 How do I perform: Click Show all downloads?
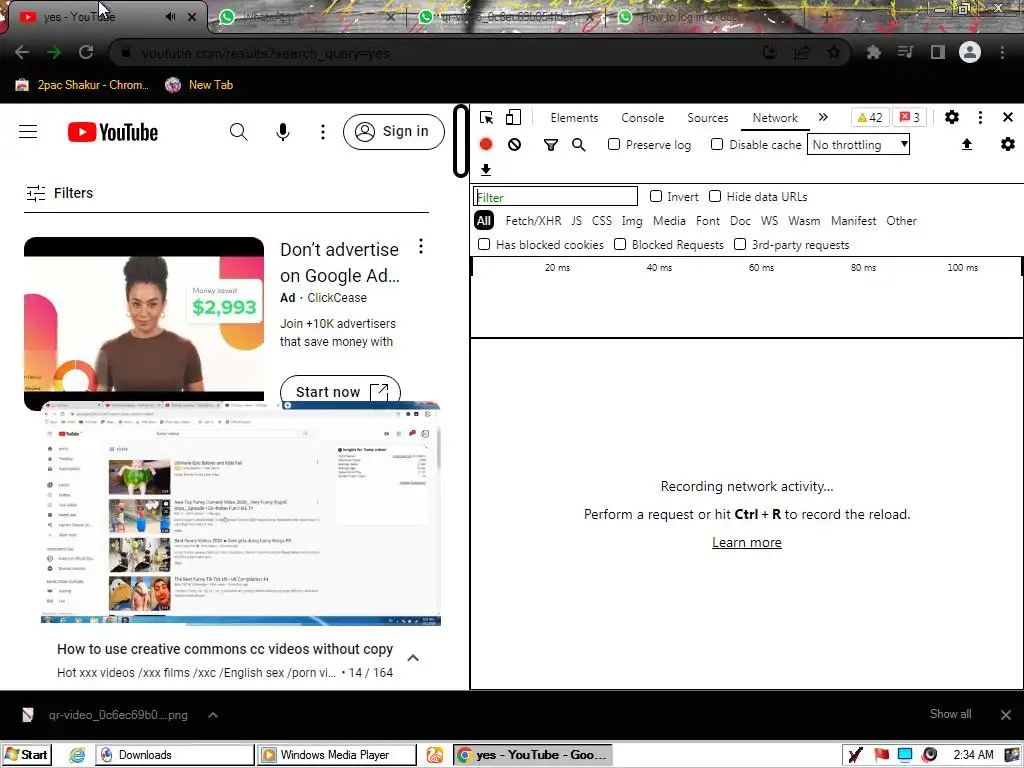pyautogui.click(x=950, y=714)
